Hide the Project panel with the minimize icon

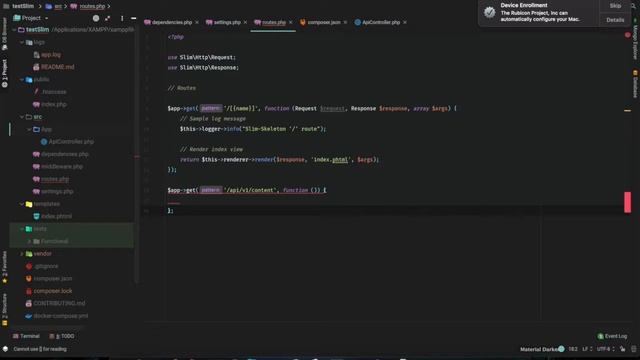[133, 18]
